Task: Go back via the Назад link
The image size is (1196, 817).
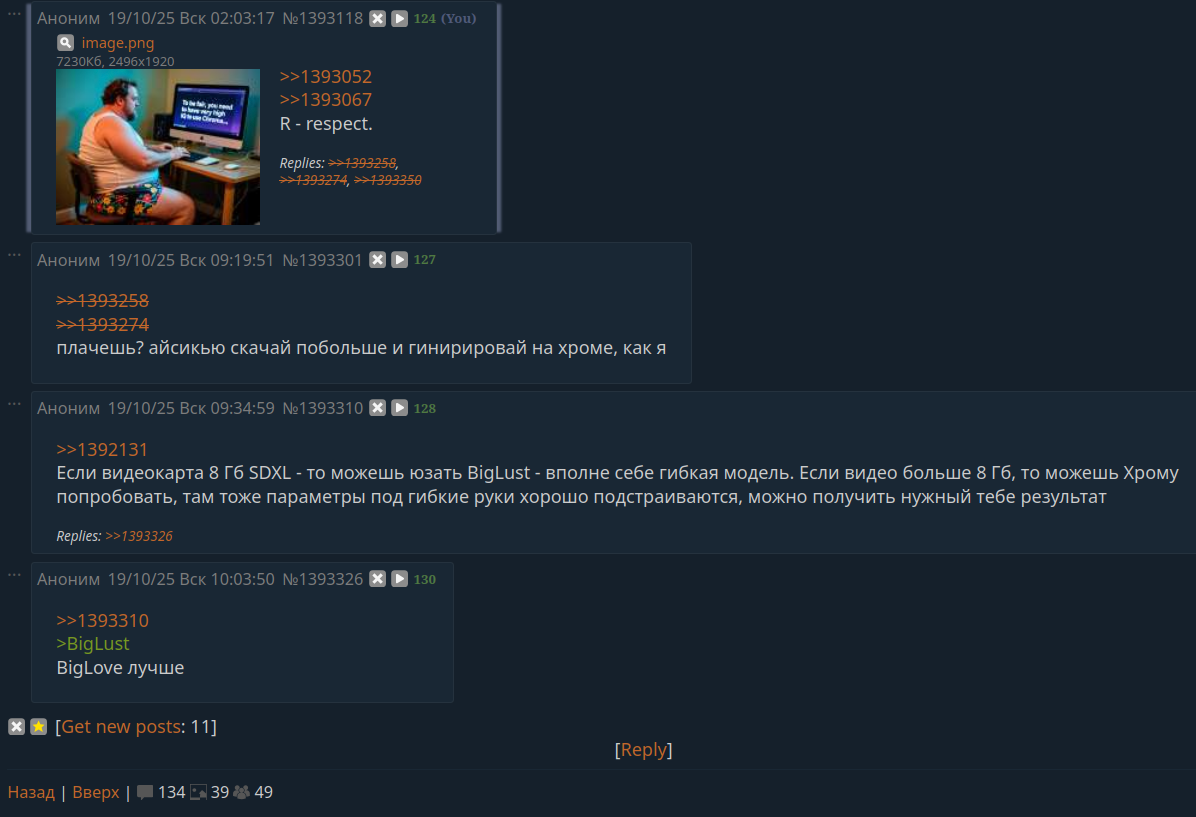Action: click(x=31, y=793)
